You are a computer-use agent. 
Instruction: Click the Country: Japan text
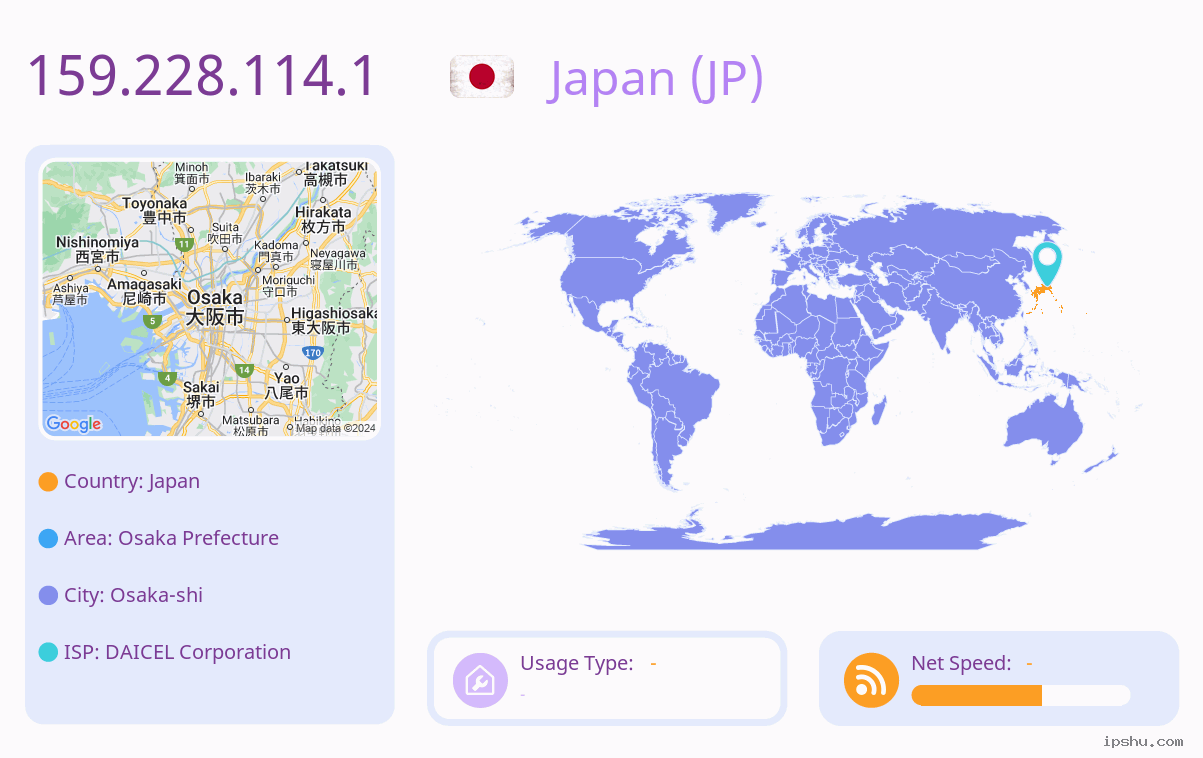click(132, 481)
